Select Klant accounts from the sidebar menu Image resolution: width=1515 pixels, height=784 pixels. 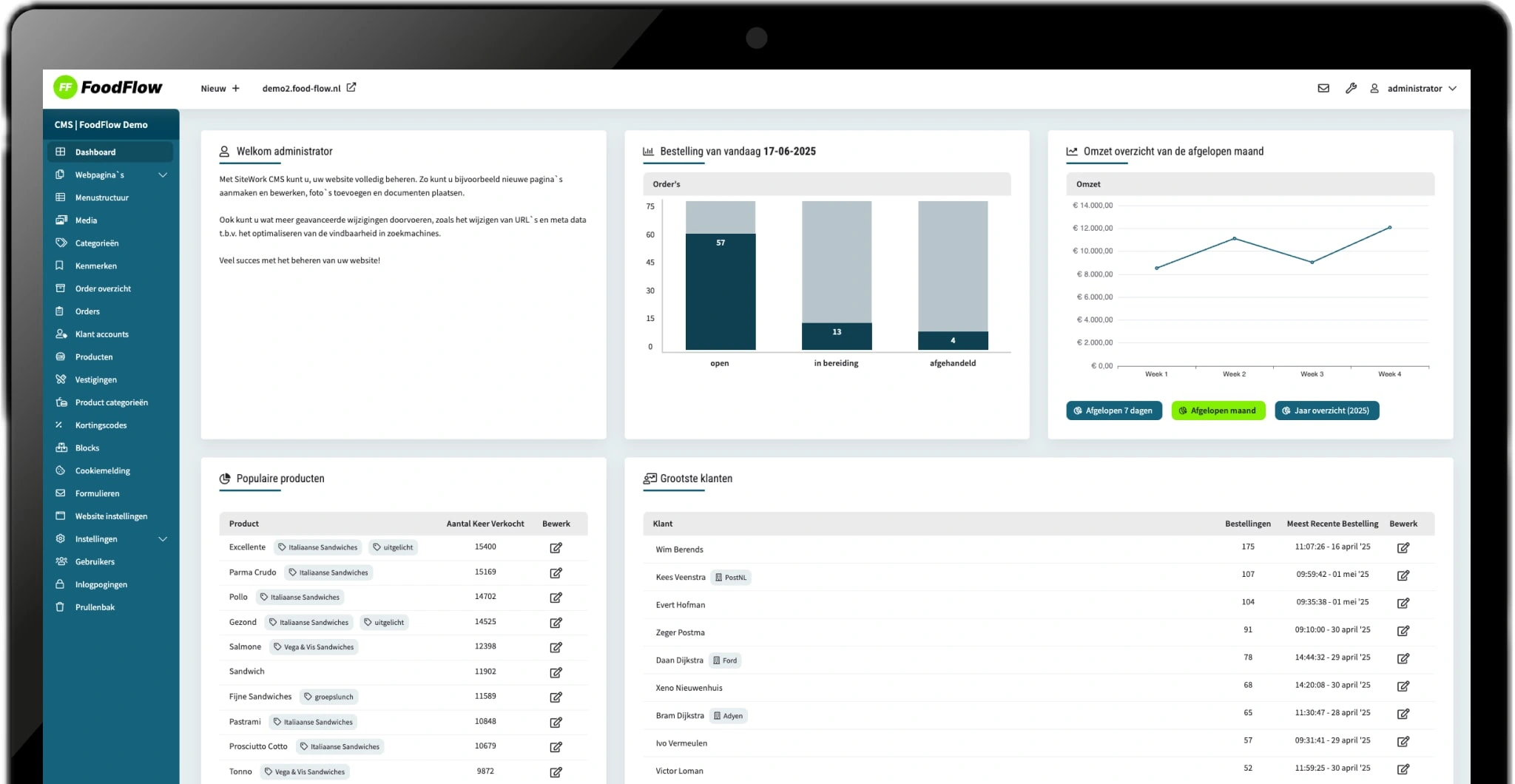coord(101,334)
